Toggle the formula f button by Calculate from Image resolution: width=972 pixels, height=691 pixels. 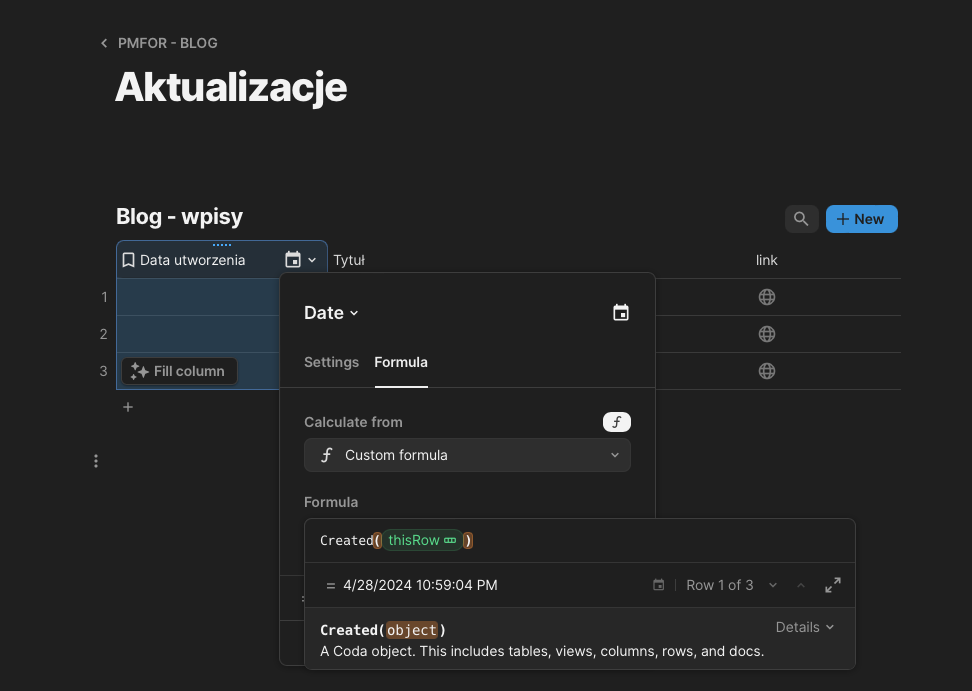click(617, 422)
